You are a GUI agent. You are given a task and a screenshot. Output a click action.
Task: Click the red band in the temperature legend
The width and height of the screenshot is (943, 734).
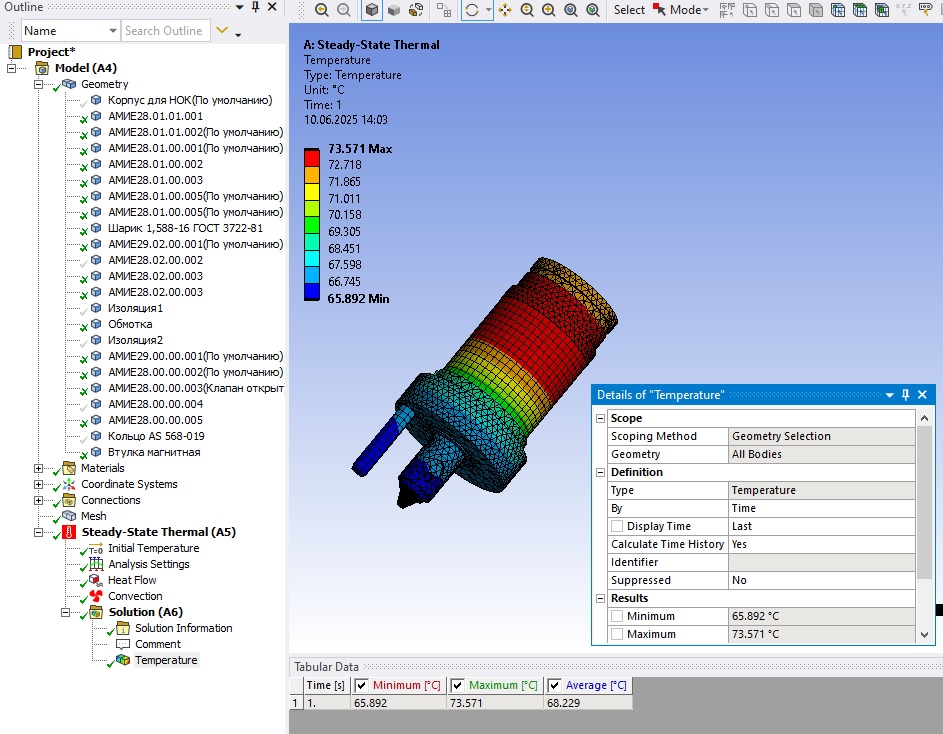[x=312, y=158]
